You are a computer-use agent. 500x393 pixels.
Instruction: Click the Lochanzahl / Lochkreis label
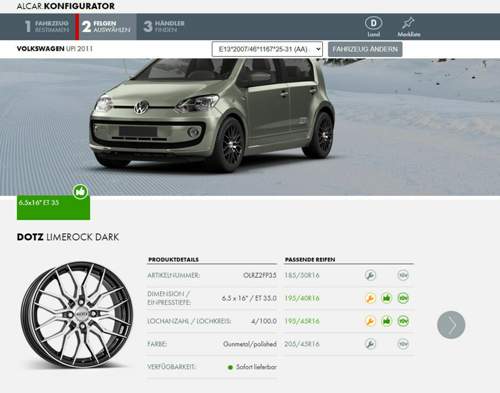pos(189,321)
